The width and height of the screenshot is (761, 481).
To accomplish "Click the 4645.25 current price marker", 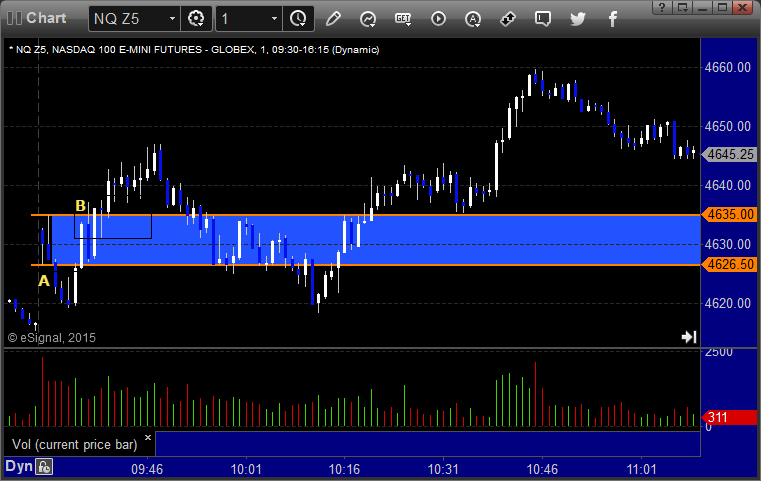I will pos(729,154).
